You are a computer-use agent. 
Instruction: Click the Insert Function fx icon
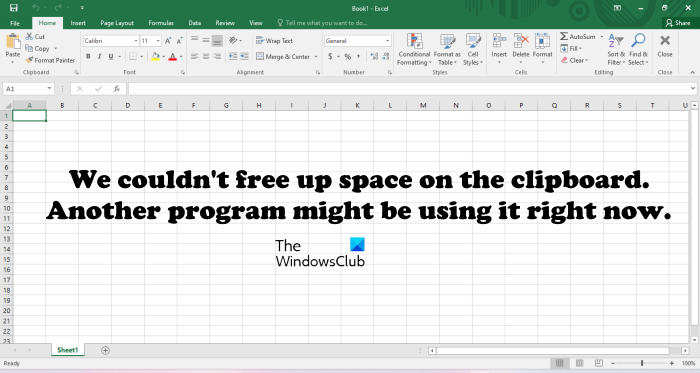coord(117,89)
